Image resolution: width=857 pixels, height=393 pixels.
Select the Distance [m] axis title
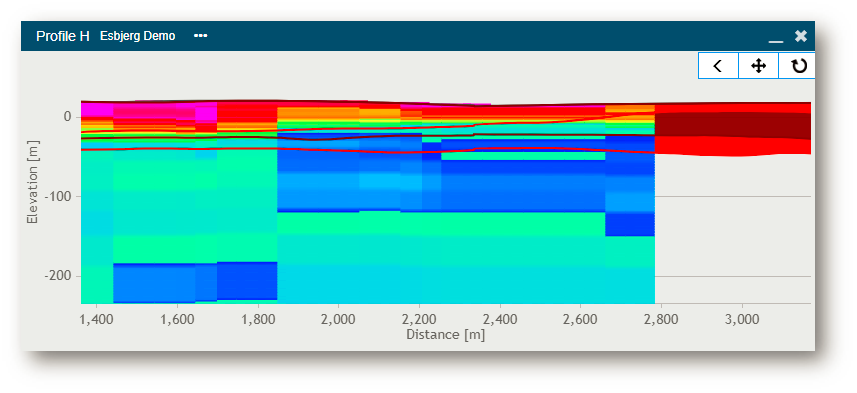pyautogui.click(x=445, y=334)
